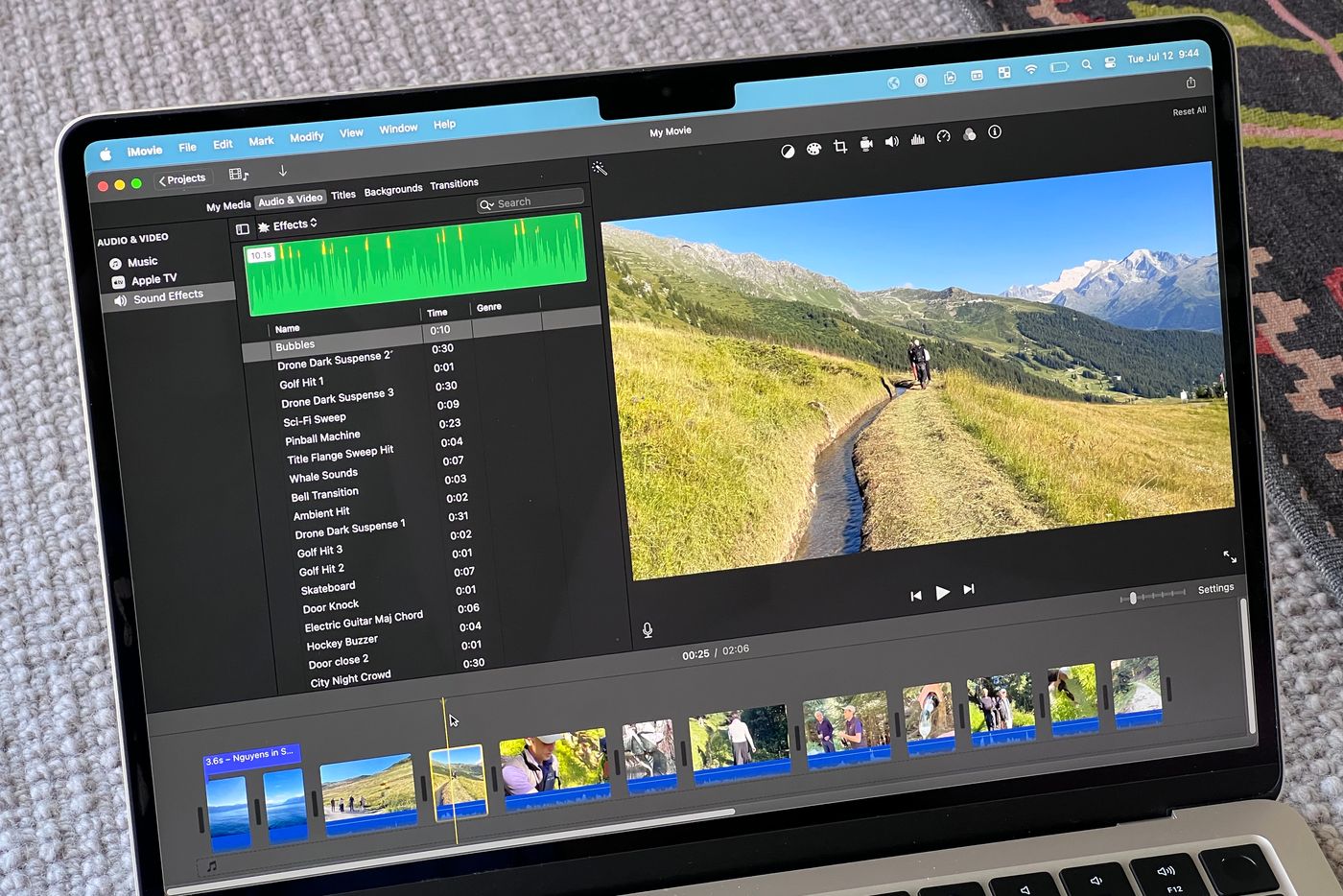The image size is (1343, 896).
Task: Skip to the next clip
Action: pyautogui.click(x=969, y=589)
